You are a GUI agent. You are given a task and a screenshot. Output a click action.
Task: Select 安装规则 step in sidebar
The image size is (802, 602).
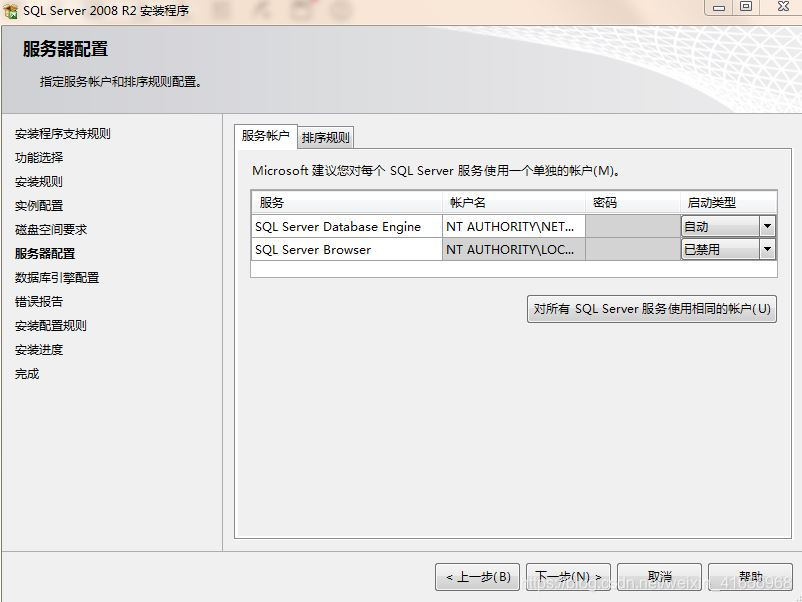coord(39,182)
